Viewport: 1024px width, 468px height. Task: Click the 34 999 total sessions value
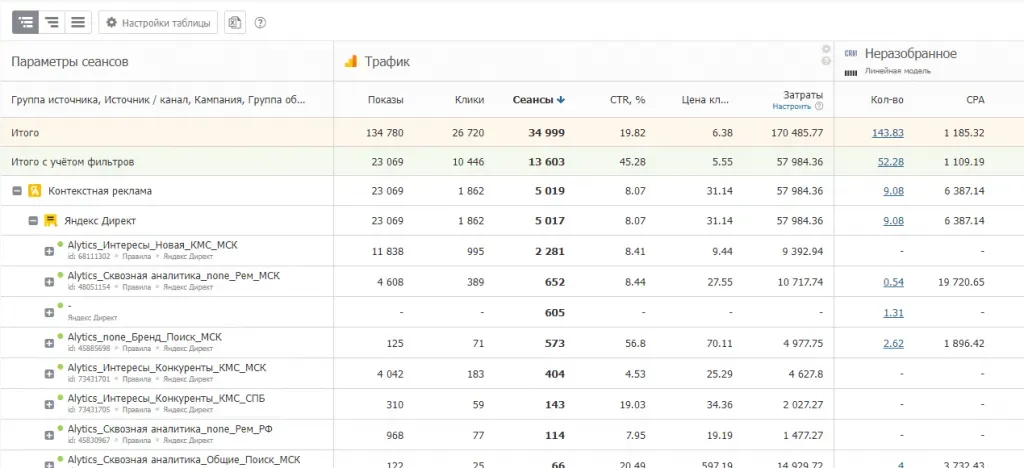547,133
